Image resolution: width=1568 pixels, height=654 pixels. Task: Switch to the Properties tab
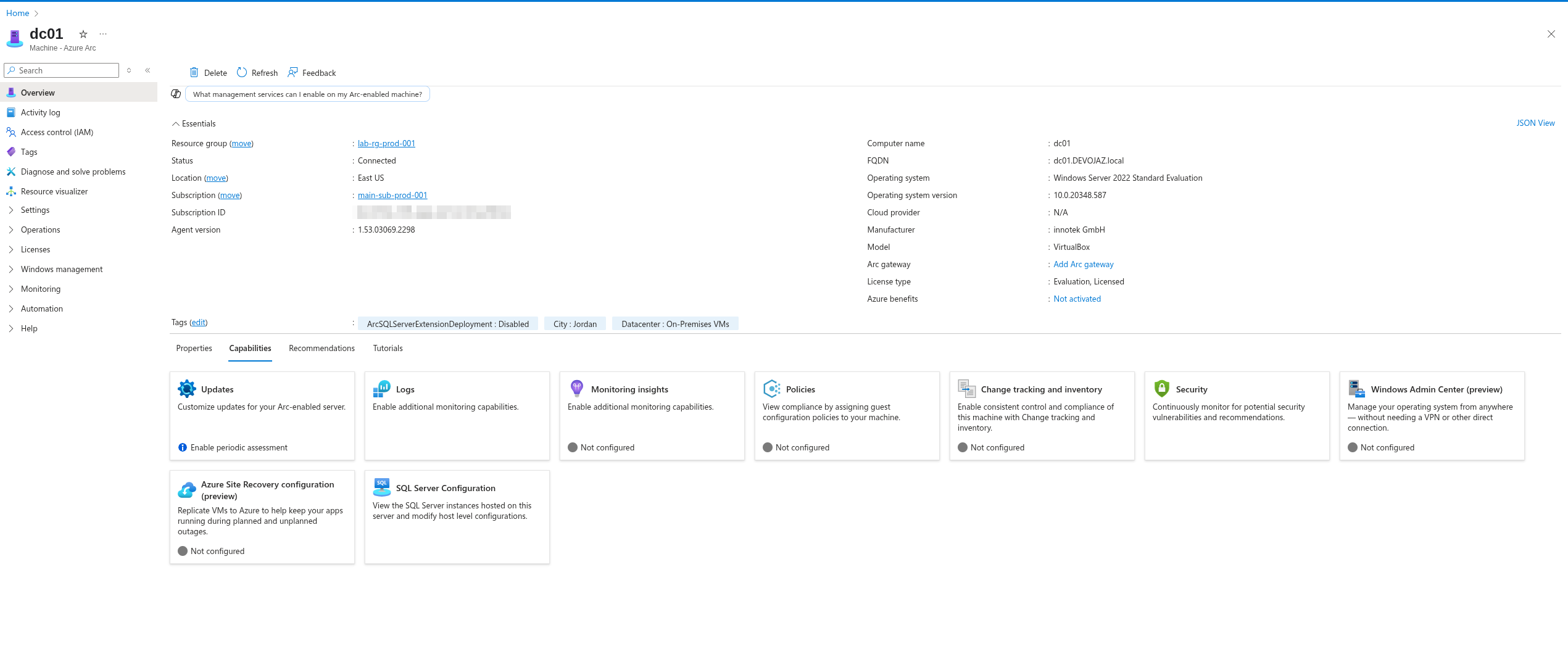194,348
